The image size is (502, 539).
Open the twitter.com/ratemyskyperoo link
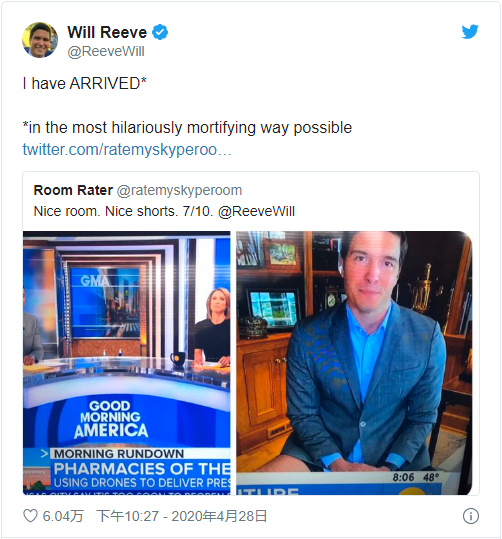coord(127,150)
